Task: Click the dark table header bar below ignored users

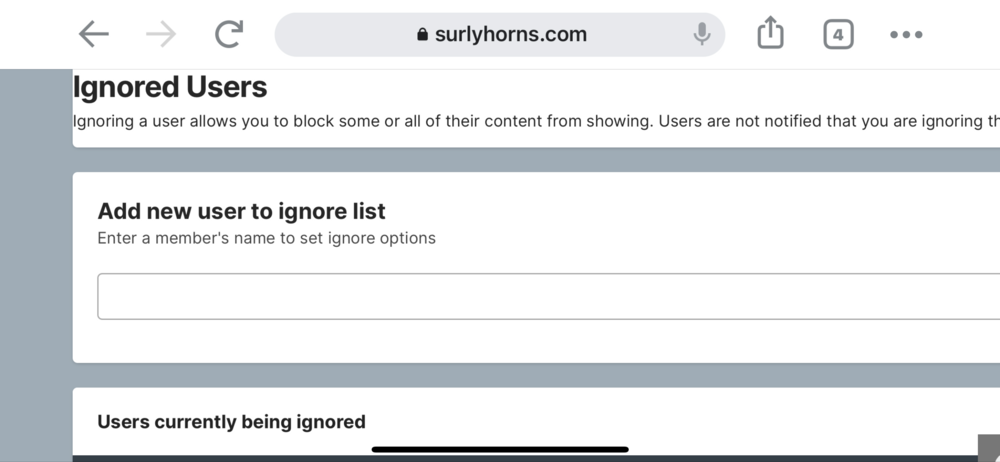Action: [220, 458]
